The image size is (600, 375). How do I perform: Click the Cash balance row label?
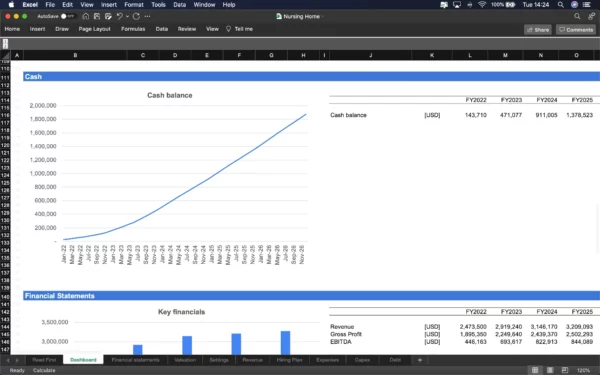click(x=348, y=115)
